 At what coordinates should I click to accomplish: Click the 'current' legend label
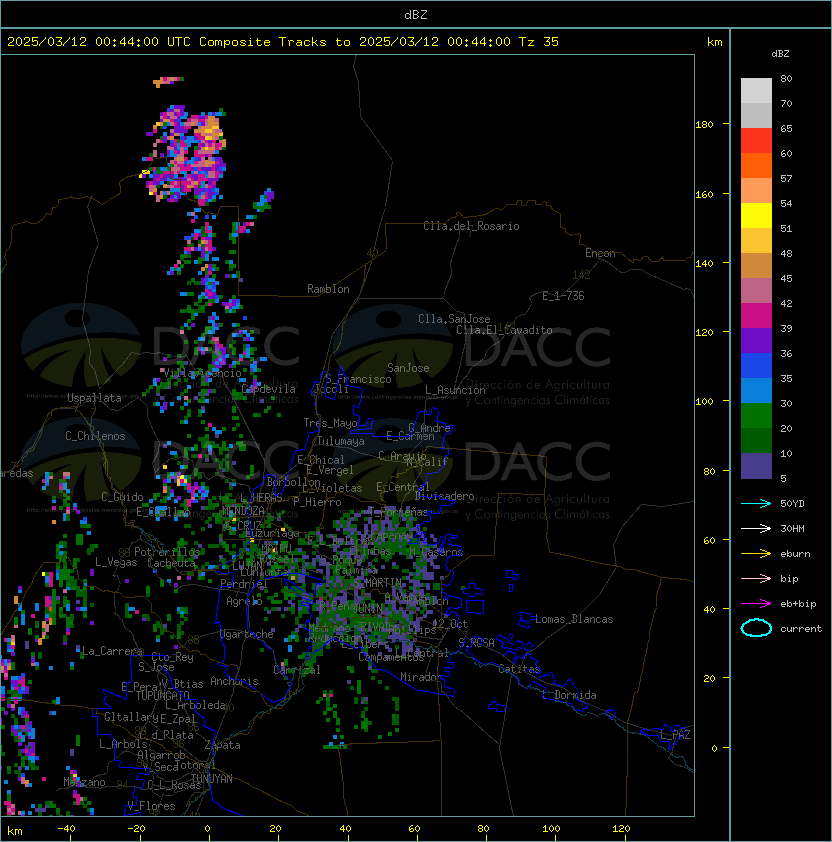tap(801, 629)
